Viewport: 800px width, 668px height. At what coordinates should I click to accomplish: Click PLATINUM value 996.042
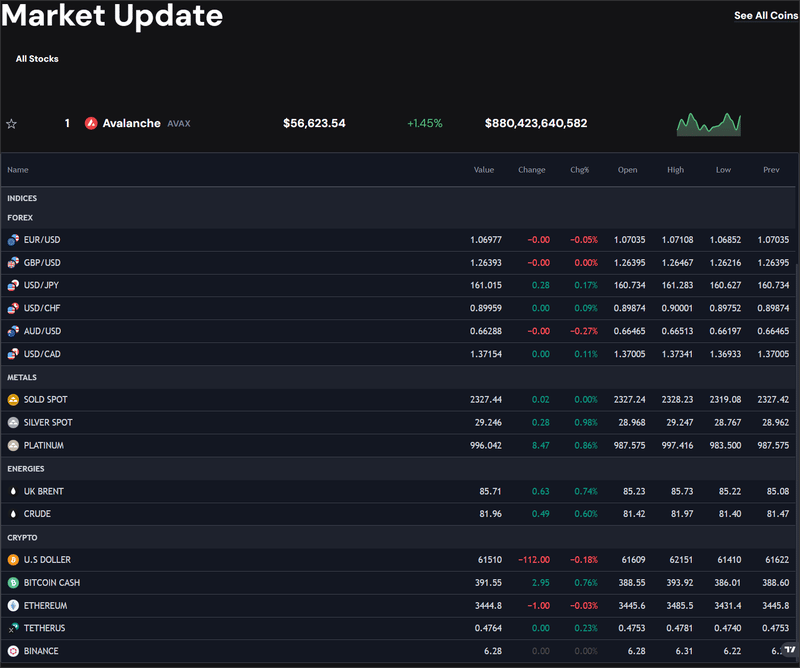coord(486,446)
